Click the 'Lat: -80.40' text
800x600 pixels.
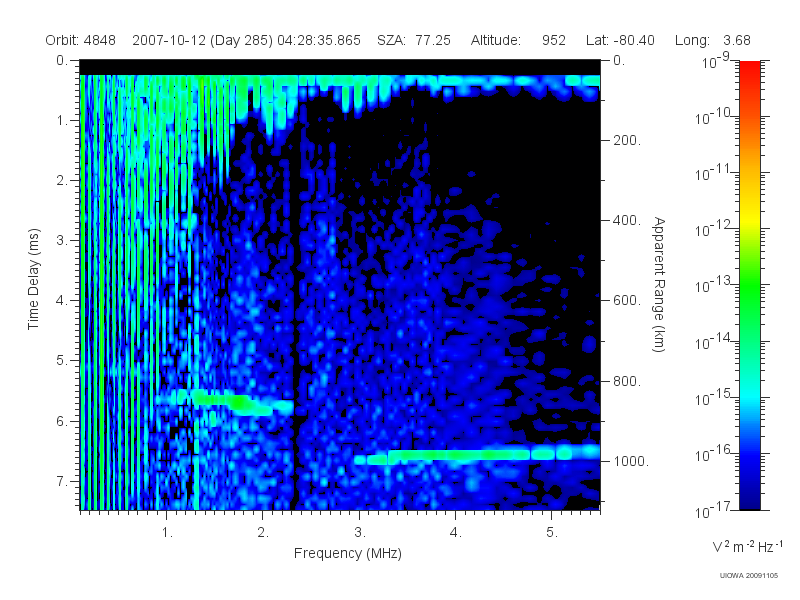pyautogui.click(x=620, y=40)
